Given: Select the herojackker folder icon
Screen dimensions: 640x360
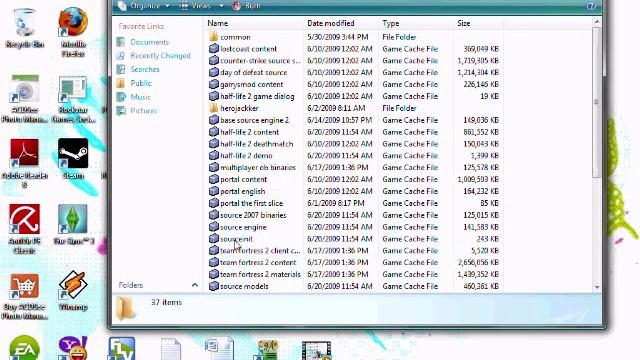Looking at the screenshot, I should point(213,108).
